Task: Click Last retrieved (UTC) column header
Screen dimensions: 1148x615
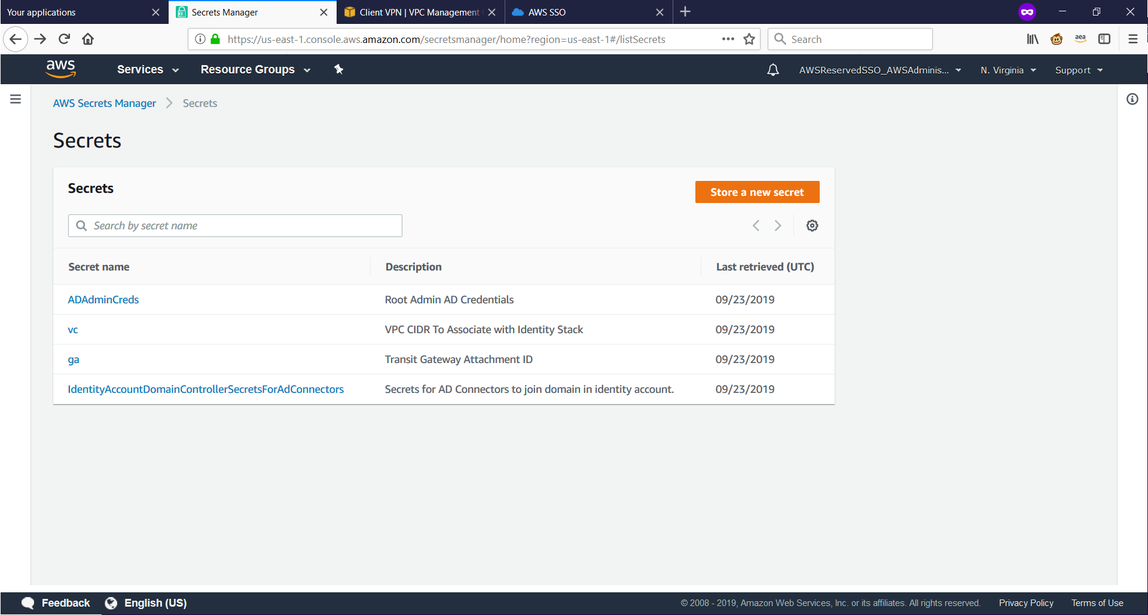Action: point(765,266)
